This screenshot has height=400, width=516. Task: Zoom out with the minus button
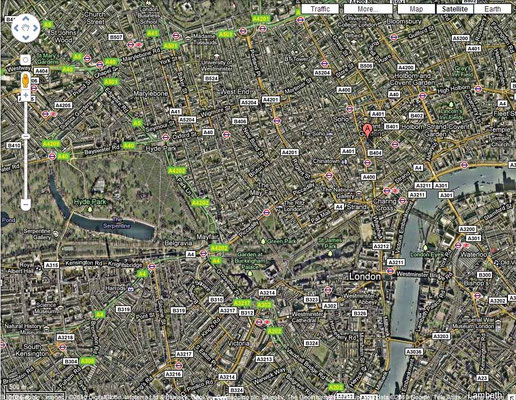(x=26, y=204)
